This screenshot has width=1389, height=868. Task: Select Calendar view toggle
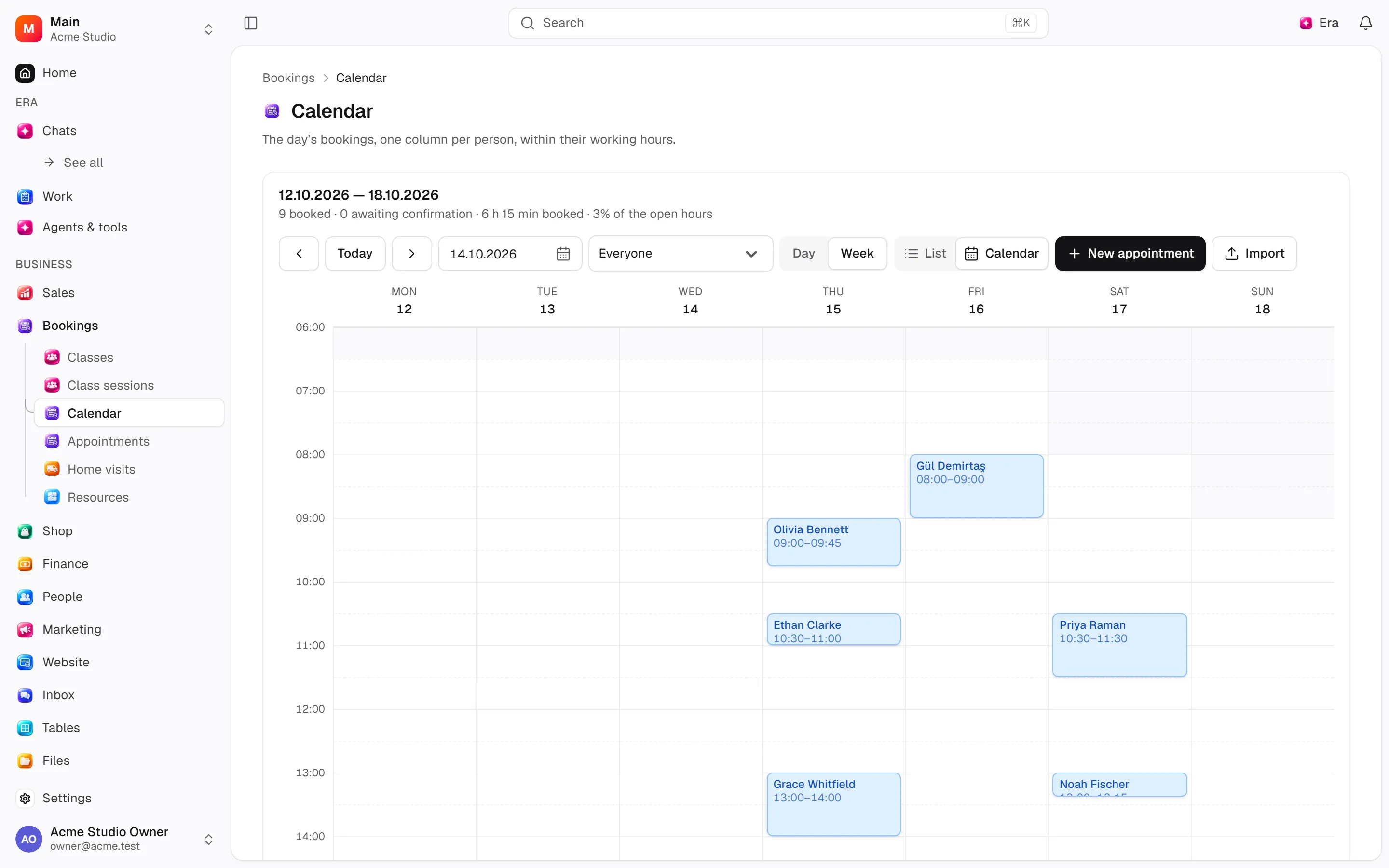coord(1002,254)
